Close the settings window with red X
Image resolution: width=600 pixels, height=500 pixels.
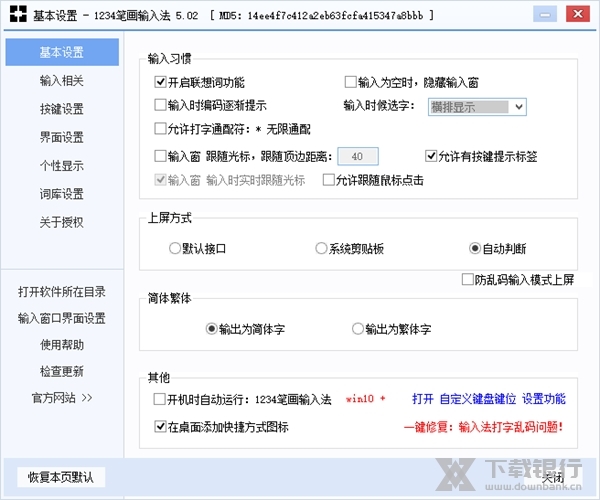(x=578, y=14)
